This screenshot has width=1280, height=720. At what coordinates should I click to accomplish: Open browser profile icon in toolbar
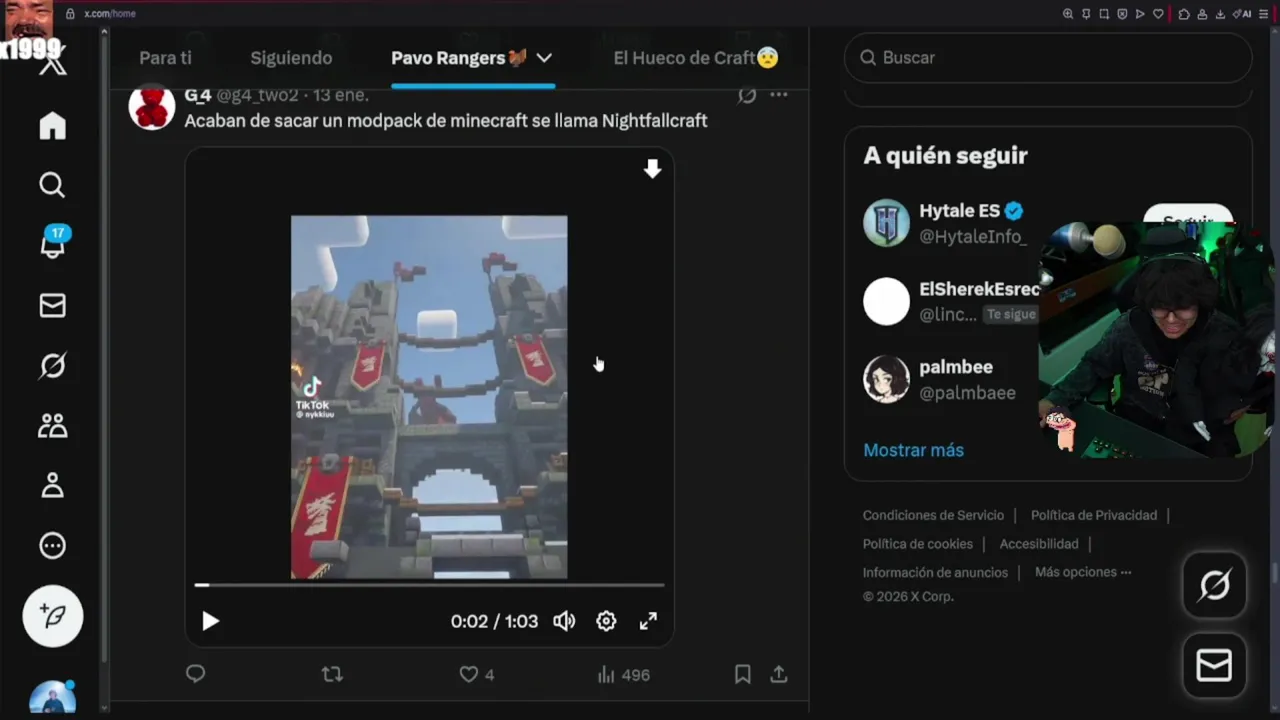tap(1202, 14)
